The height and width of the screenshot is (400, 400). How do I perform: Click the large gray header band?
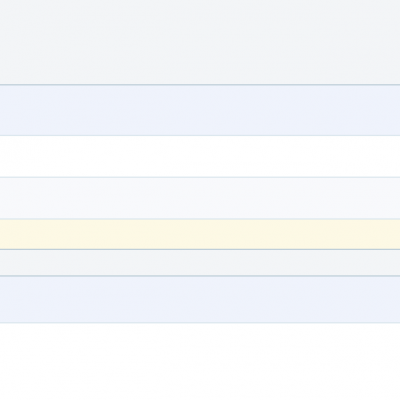click(200, 42)
